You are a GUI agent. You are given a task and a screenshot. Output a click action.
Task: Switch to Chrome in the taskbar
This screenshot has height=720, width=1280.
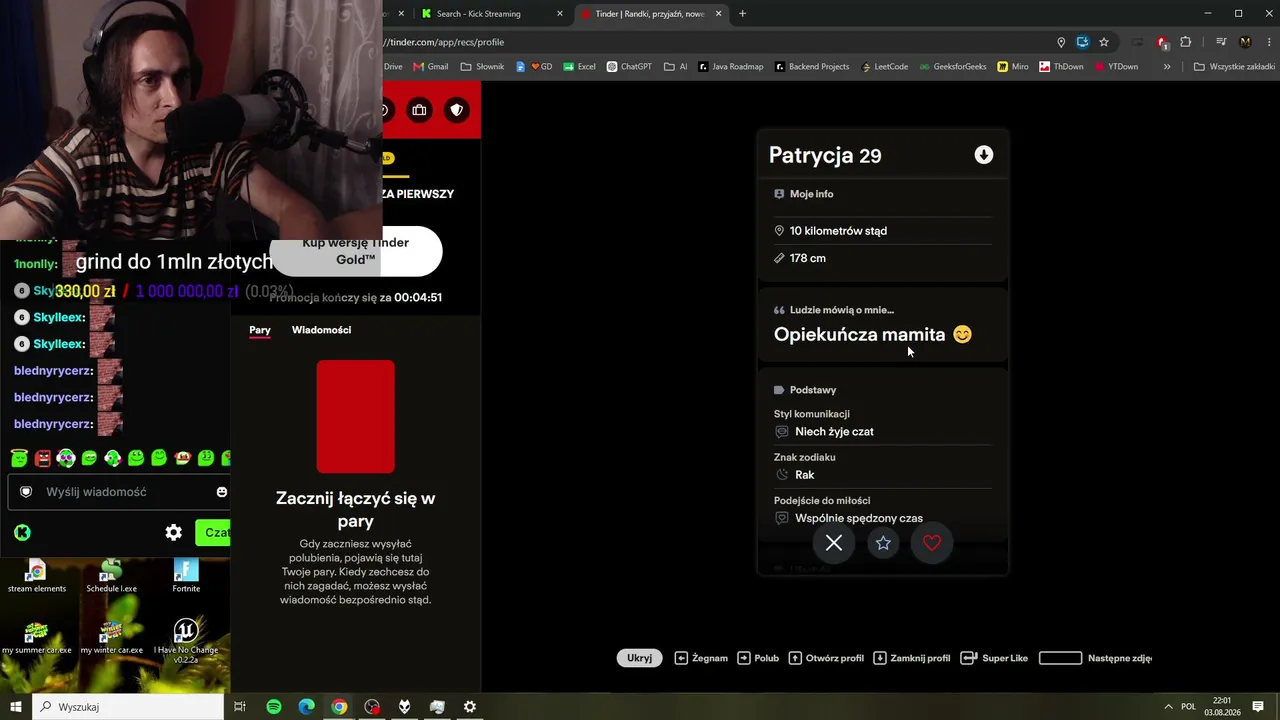(x=339, y=707)
